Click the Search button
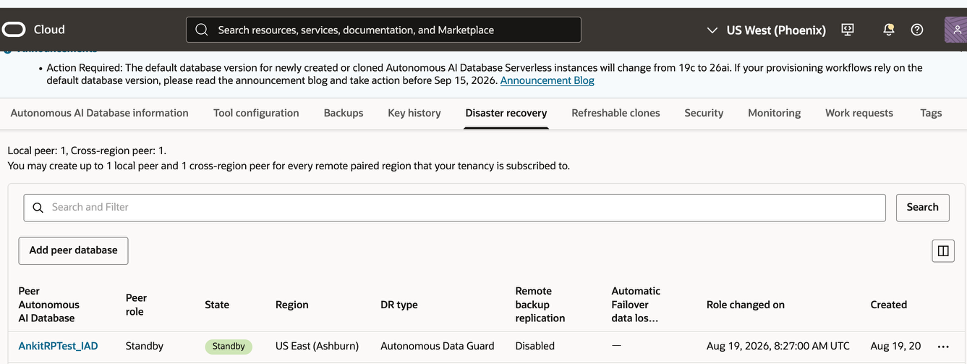 point(922,207)
